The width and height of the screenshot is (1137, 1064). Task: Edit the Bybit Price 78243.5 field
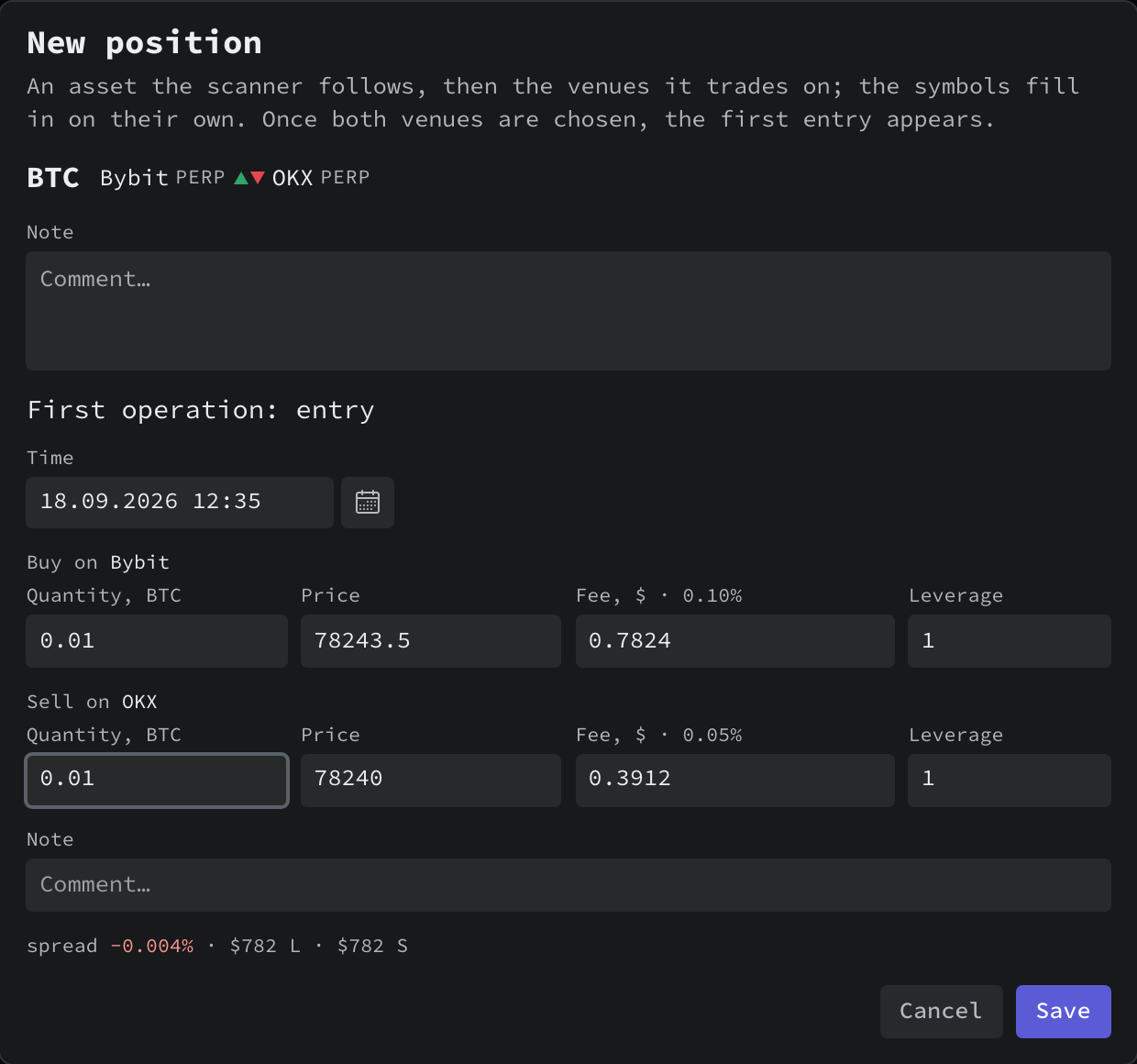pos(431,641)
